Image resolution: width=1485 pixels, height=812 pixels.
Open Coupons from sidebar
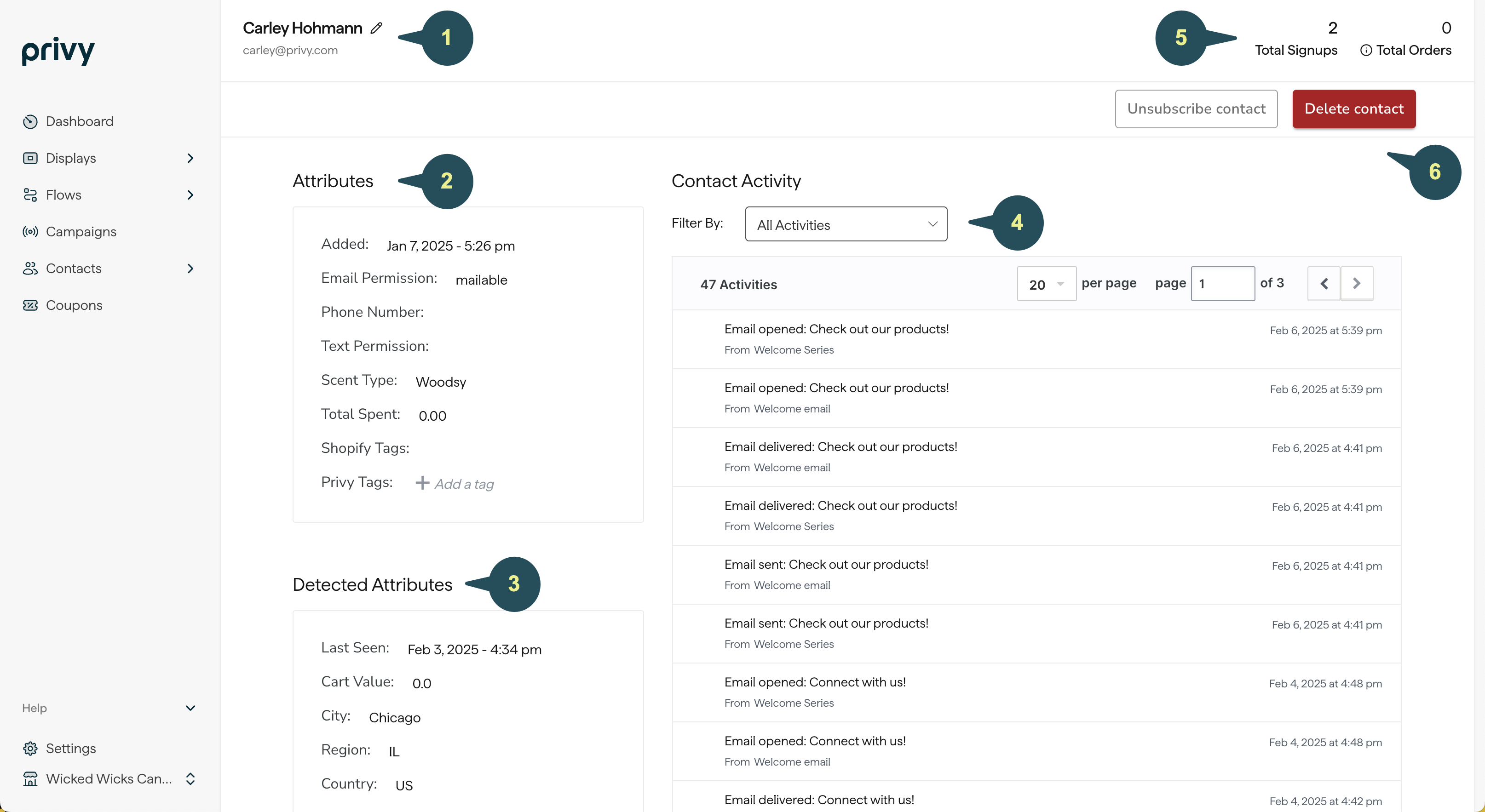(75, 305)
